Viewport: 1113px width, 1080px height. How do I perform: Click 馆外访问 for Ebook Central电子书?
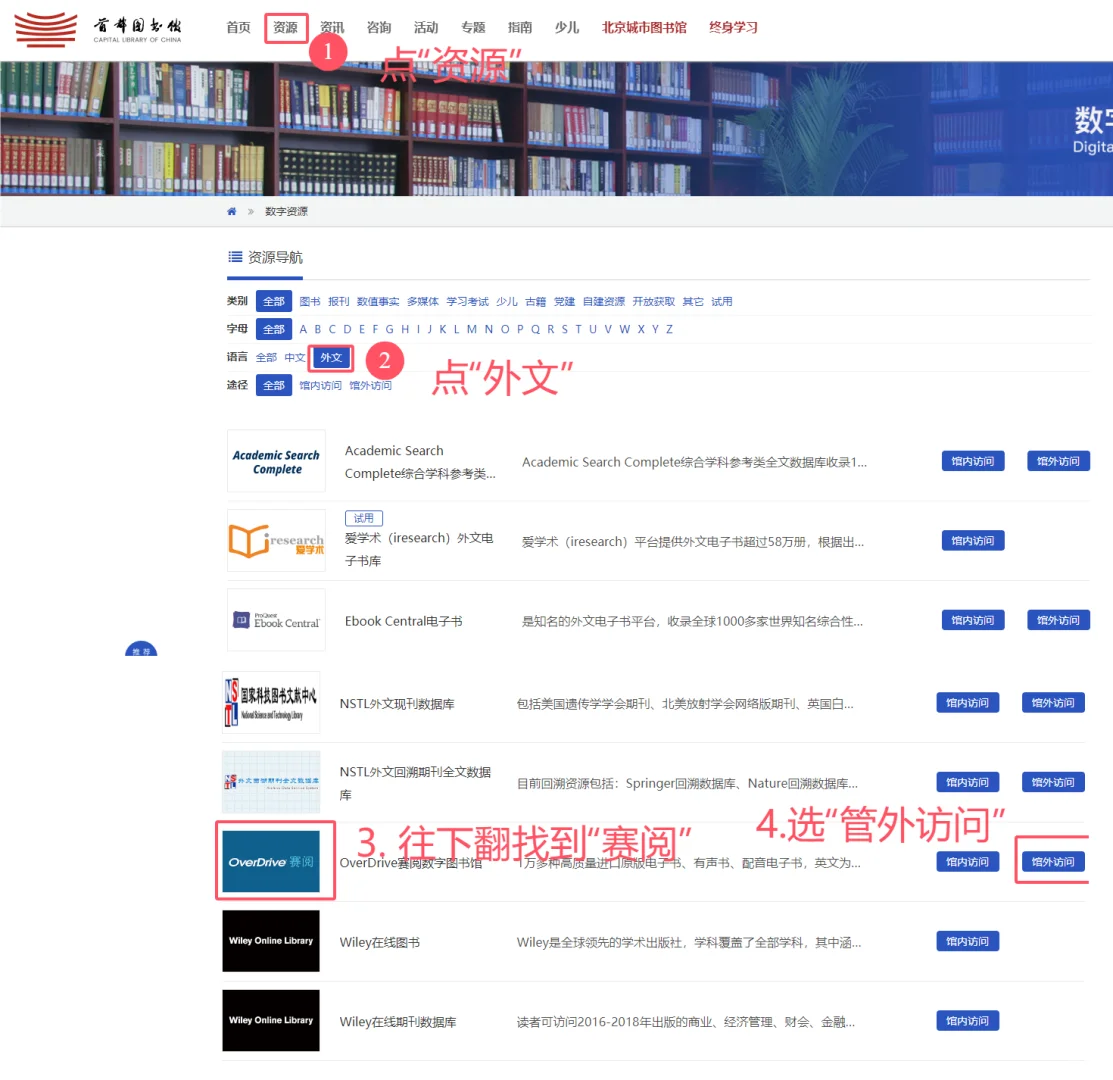pyautogui.click(x=1058, y=620)
